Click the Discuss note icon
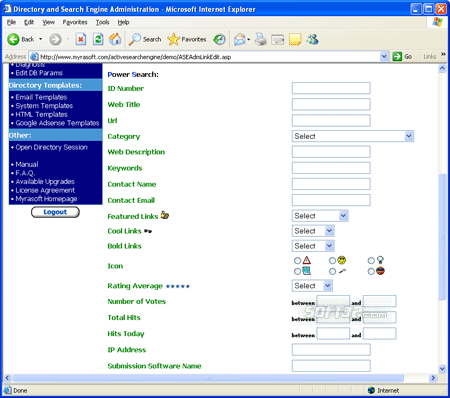Screen dimensions: 450x398 pos(295,39)
